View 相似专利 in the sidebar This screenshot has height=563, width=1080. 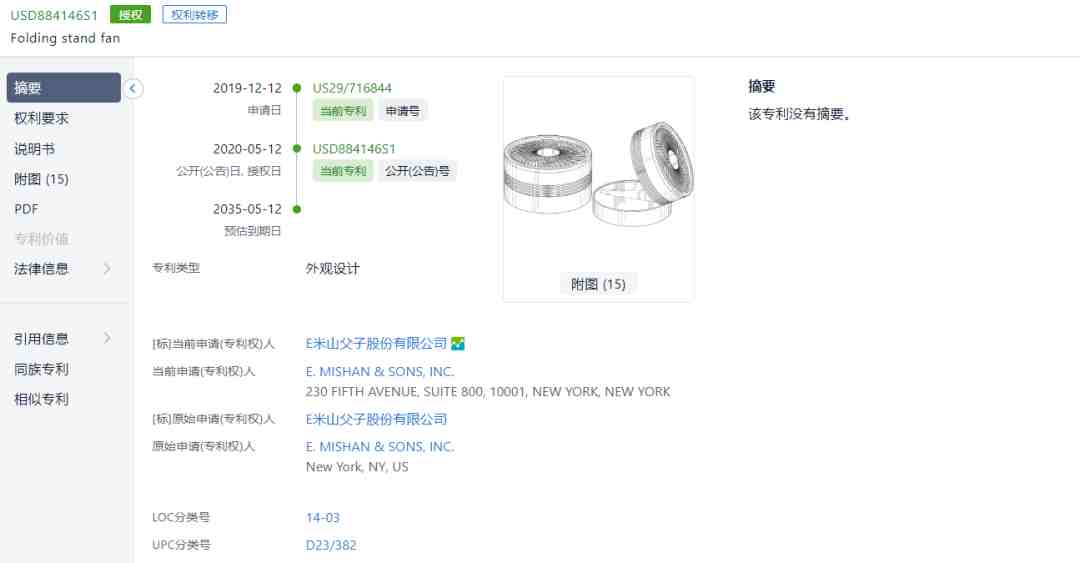pyautogui.click(x=41, y=399)
